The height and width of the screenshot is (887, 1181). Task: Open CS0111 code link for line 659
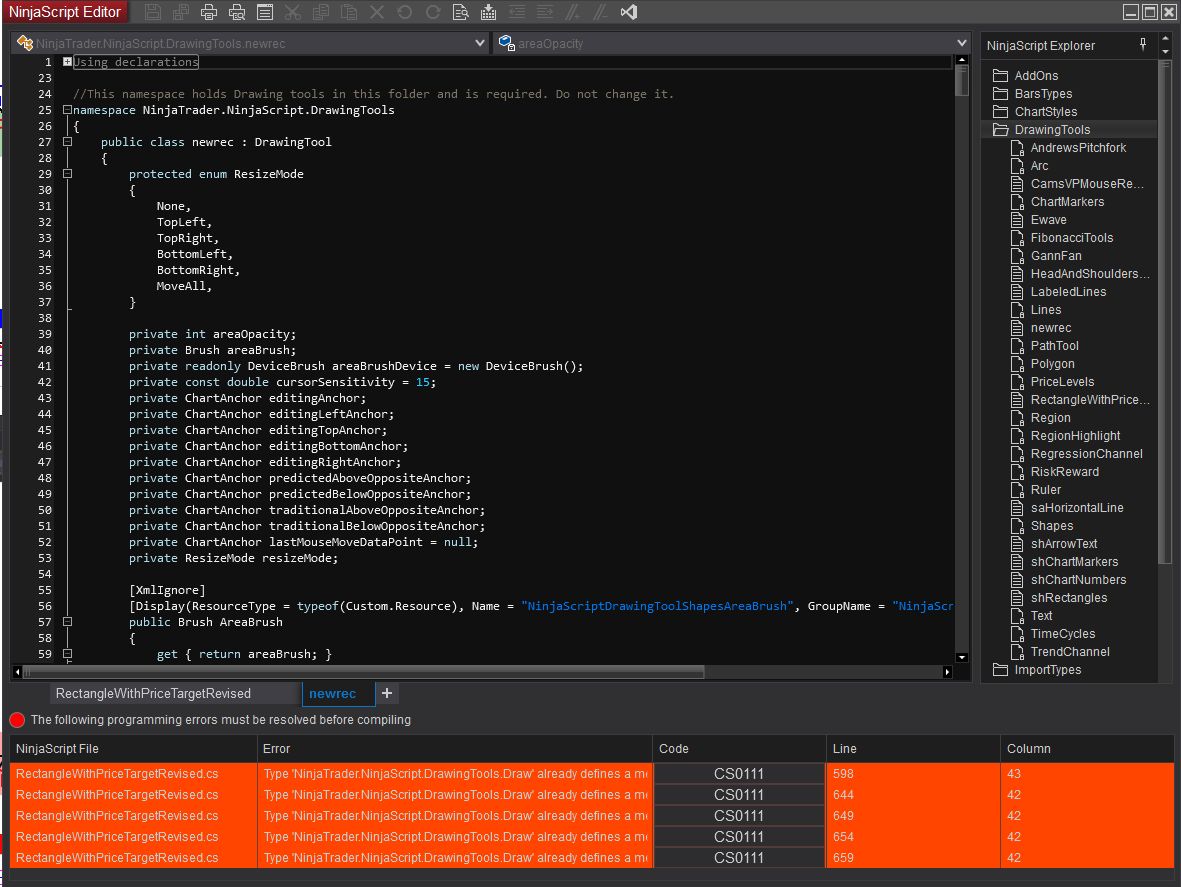coord(739,858)
